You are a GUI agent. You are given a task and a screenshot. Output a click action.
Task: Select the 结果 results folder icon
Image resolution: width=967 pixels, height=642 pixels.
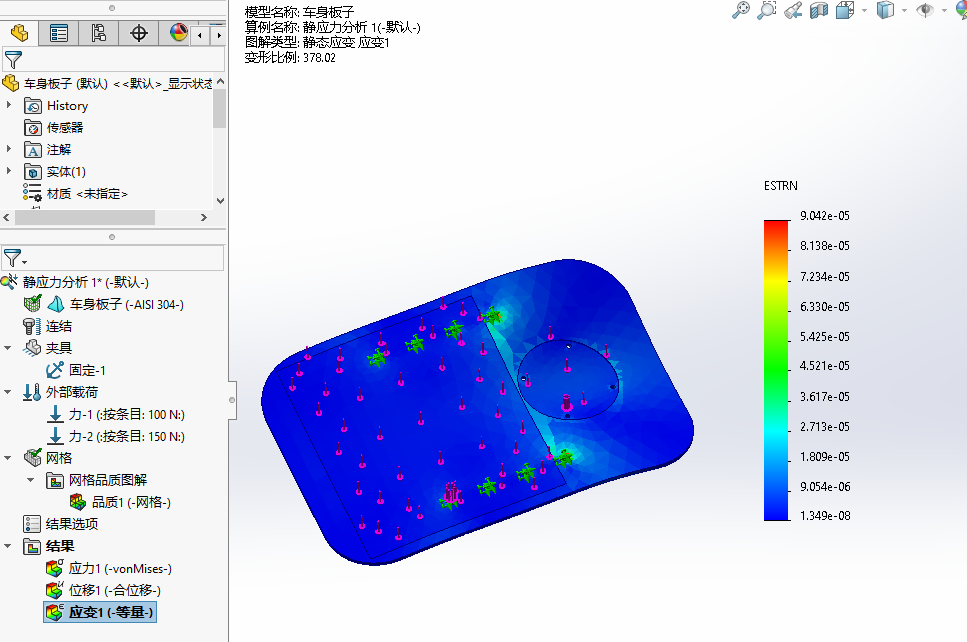[x=32, y=546]
